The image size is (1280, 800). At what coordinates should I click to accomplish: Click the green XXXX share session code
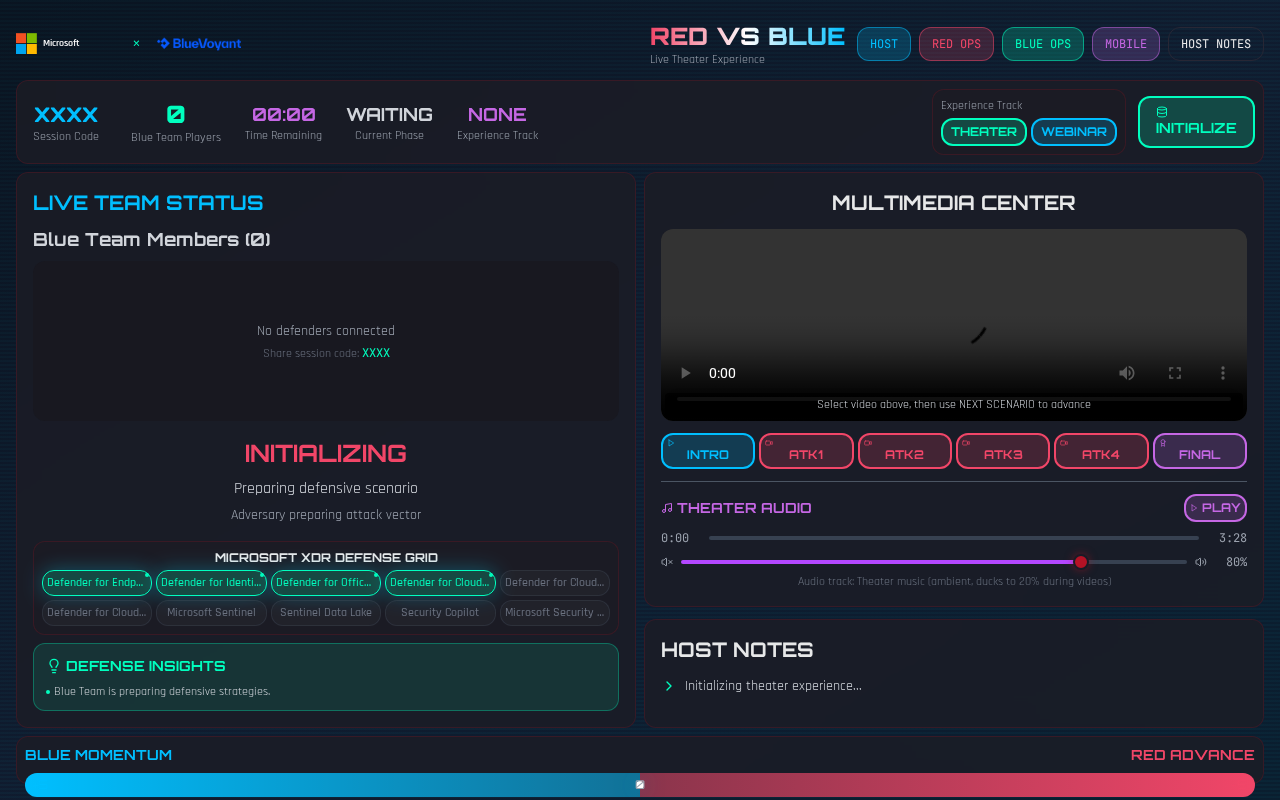coord(376,354)
